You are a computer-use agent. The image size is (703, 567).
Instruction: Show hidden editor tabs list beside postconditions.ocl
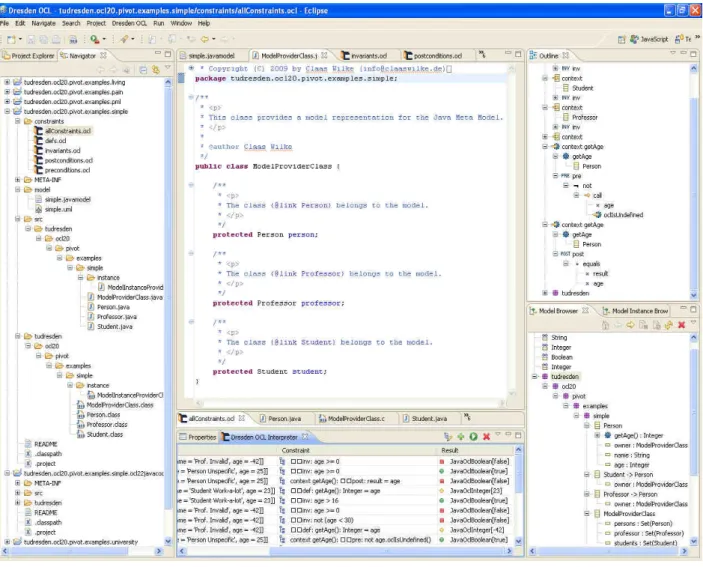[482, 54]
